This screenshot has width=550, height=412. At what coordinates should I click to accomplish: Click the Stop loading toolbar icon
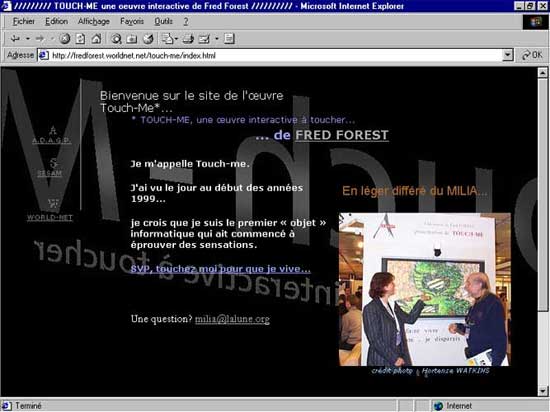65,39
